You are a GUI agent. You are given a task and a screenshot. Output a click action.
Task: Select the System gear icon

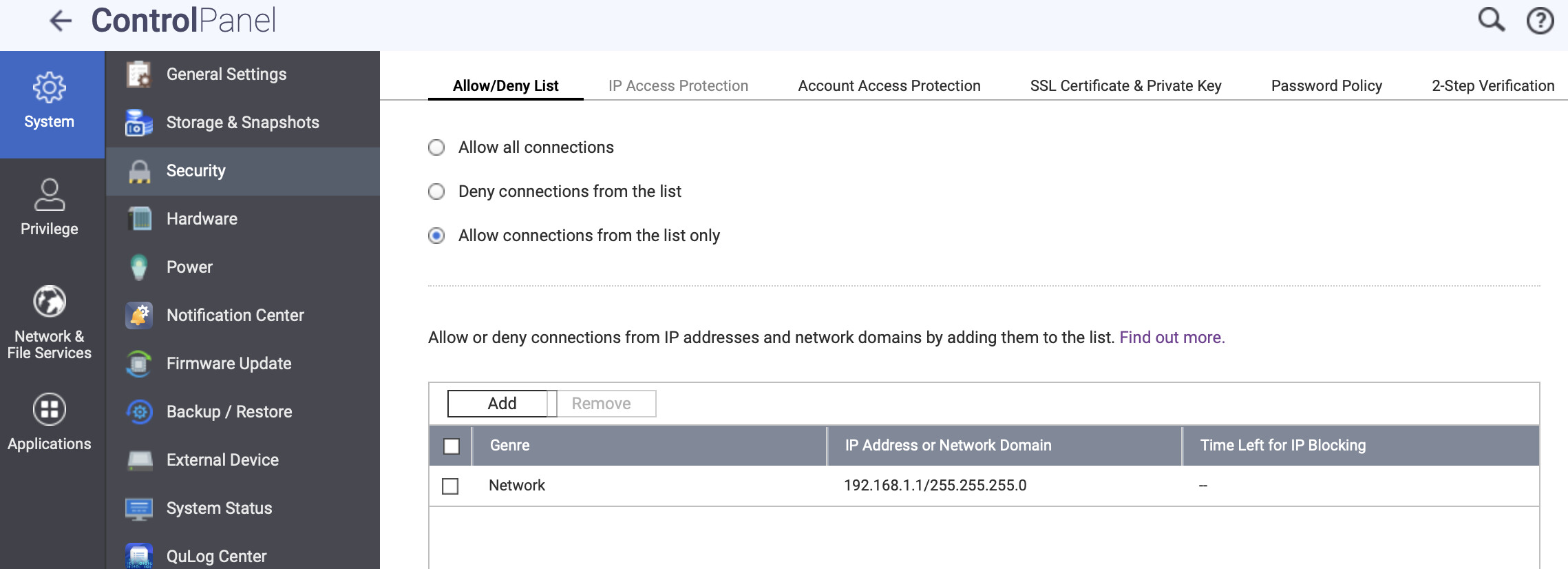(50, 88)
